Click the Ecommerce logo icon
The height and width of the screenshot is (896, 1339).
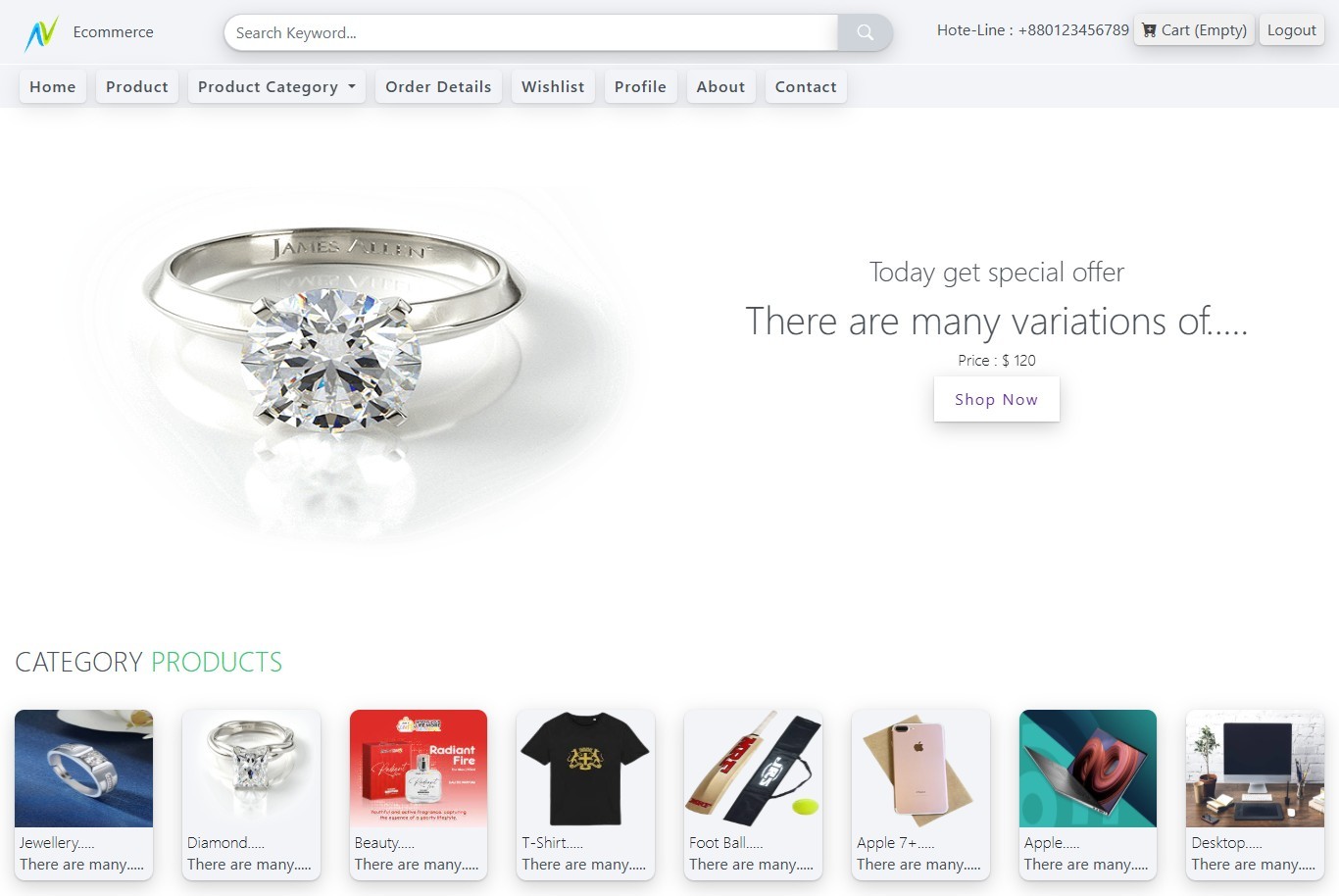pyautogui.click(x=41, y=34)
